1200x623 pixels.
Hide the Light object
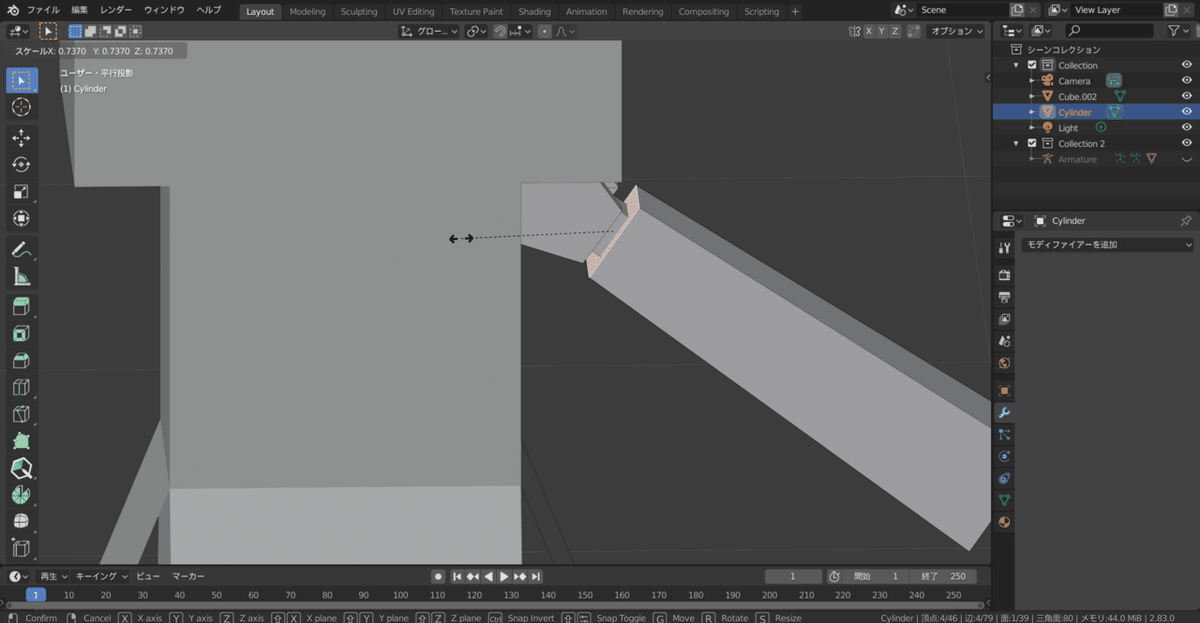point(1187,128)
